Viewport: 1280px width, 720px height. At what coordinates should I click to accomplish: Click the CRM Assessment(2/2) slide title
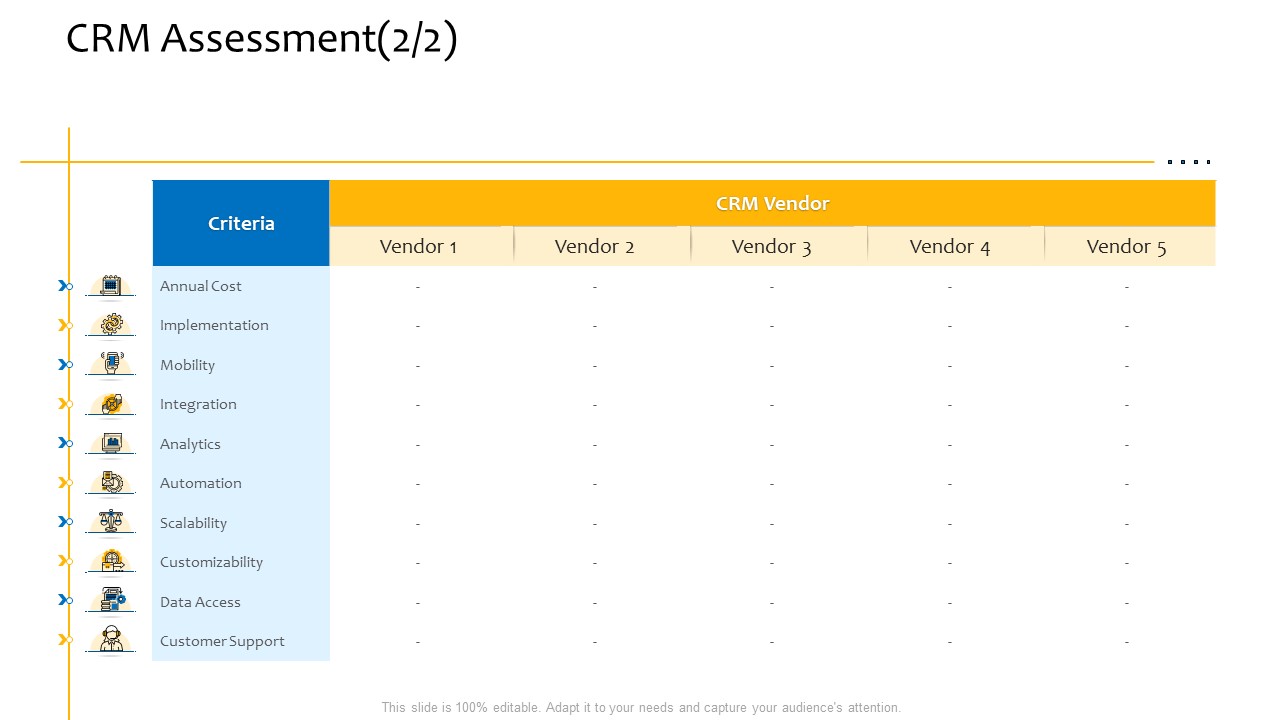pyautogui.click(x=262, y=39)
